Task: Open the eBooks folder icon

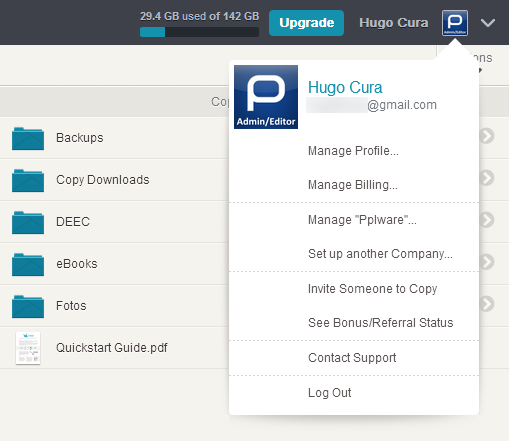Action: pos(28,265)
